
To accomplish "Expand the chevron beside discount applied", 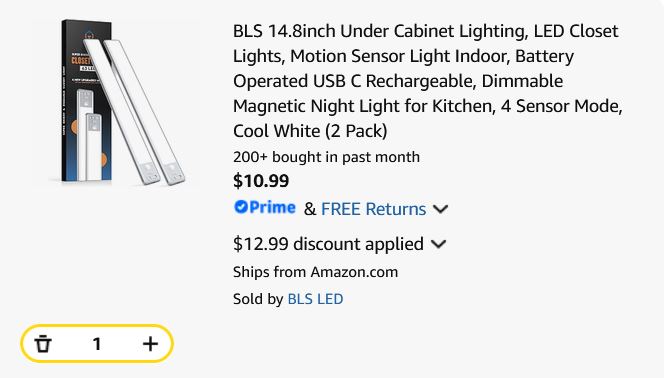I will coord(438,244).
